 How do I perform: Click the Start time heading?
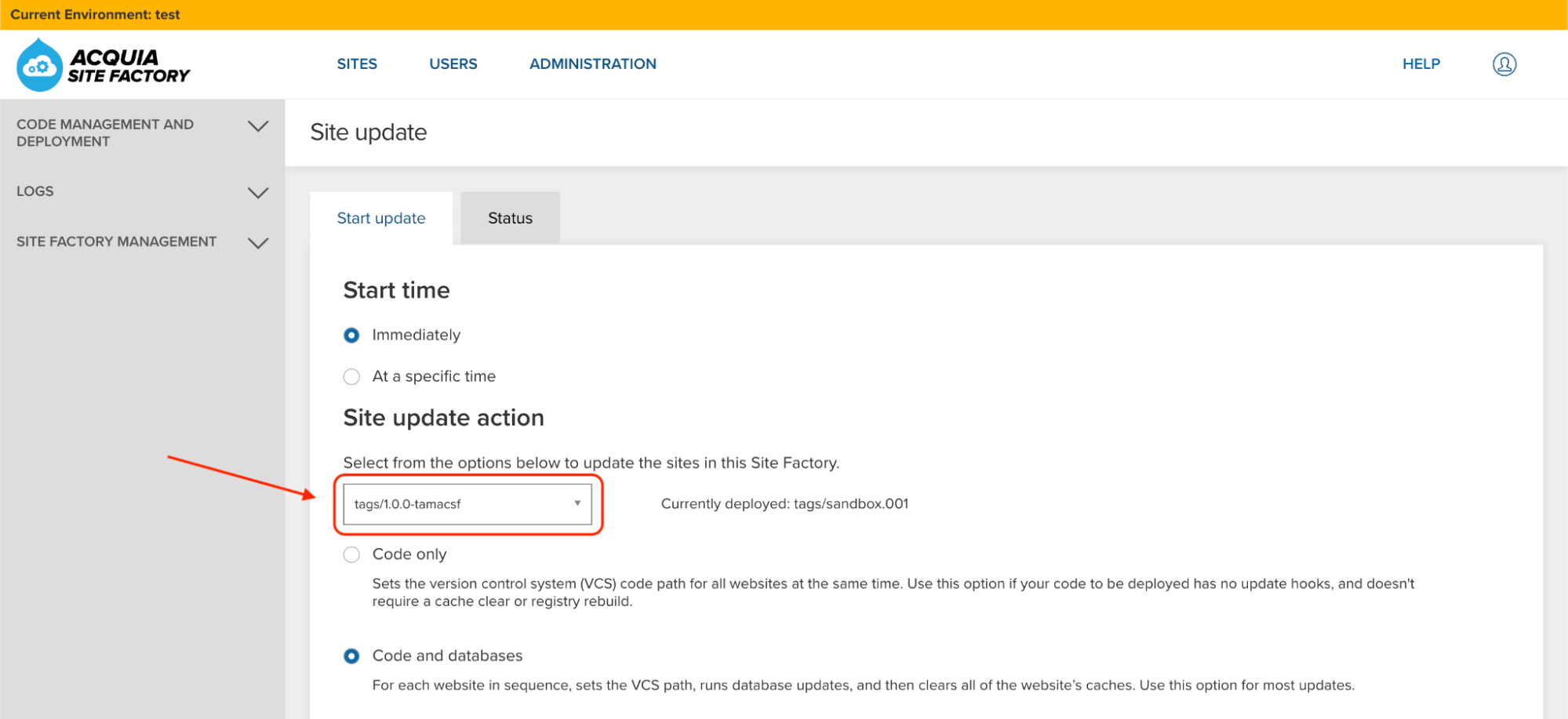(397, 290)
